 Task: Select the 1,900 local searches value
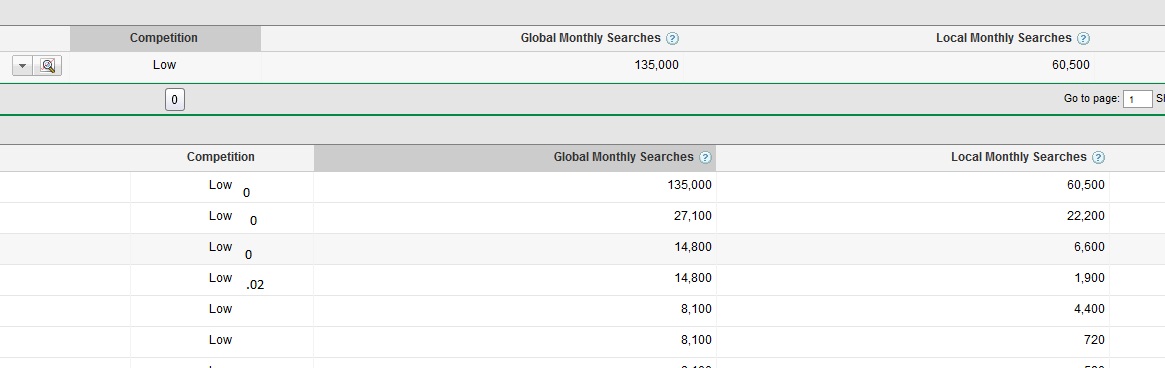pyautogui.click(x=1089, y=278)
